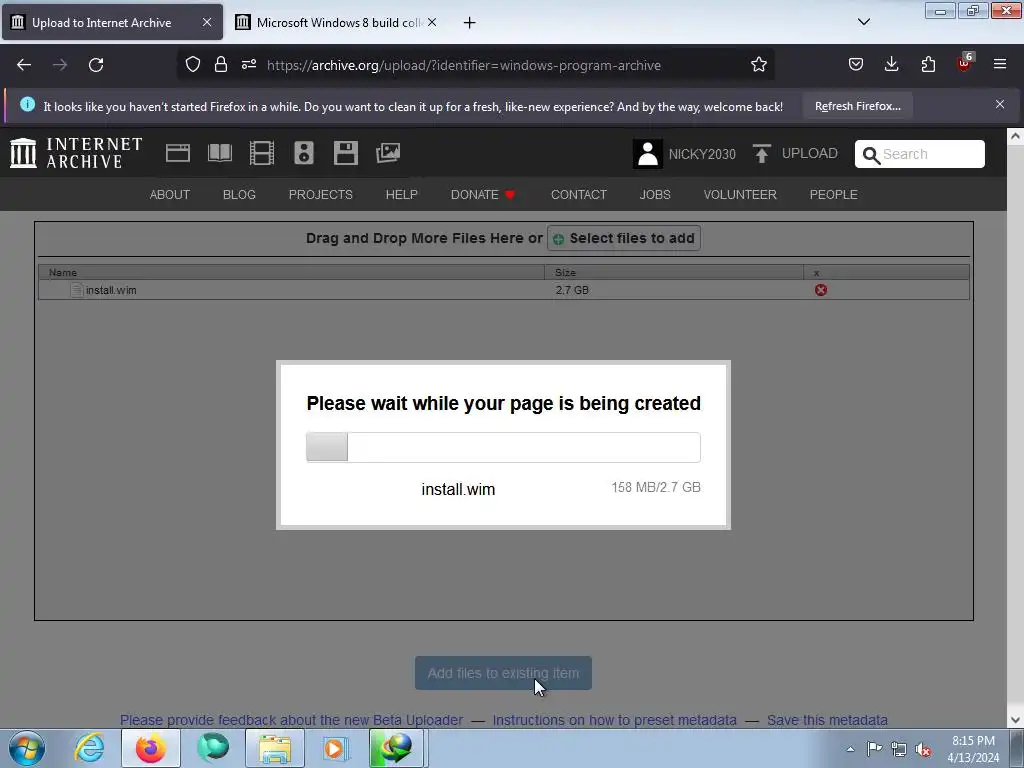
Task: Open the Extensions puzzle icon
Action: pos(928,65)
